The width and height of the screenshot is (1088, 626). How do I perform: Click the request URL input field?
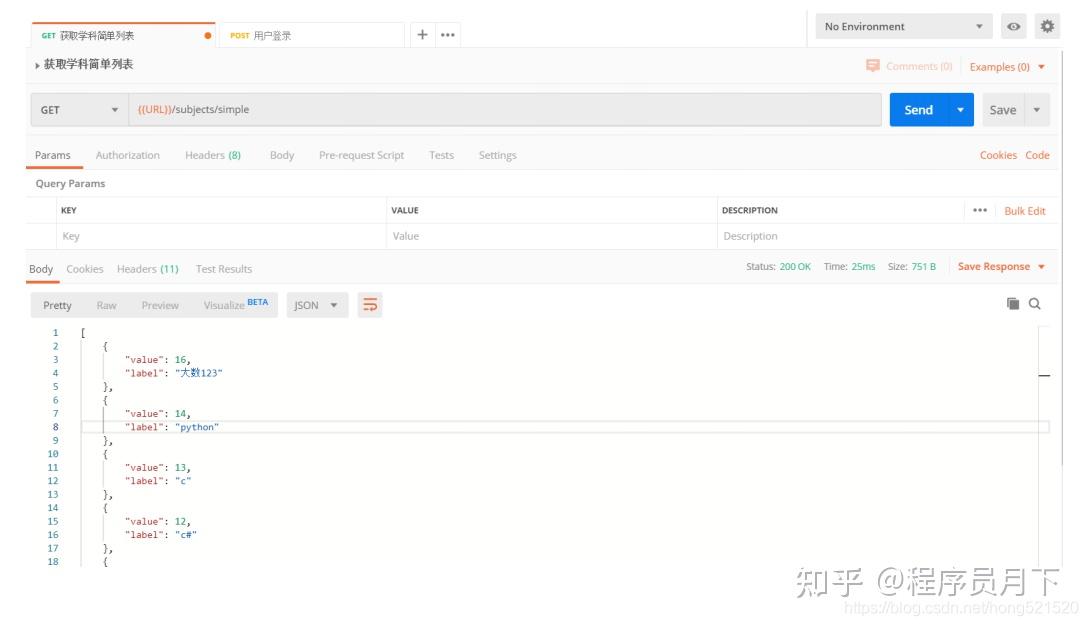pos(505,110)
